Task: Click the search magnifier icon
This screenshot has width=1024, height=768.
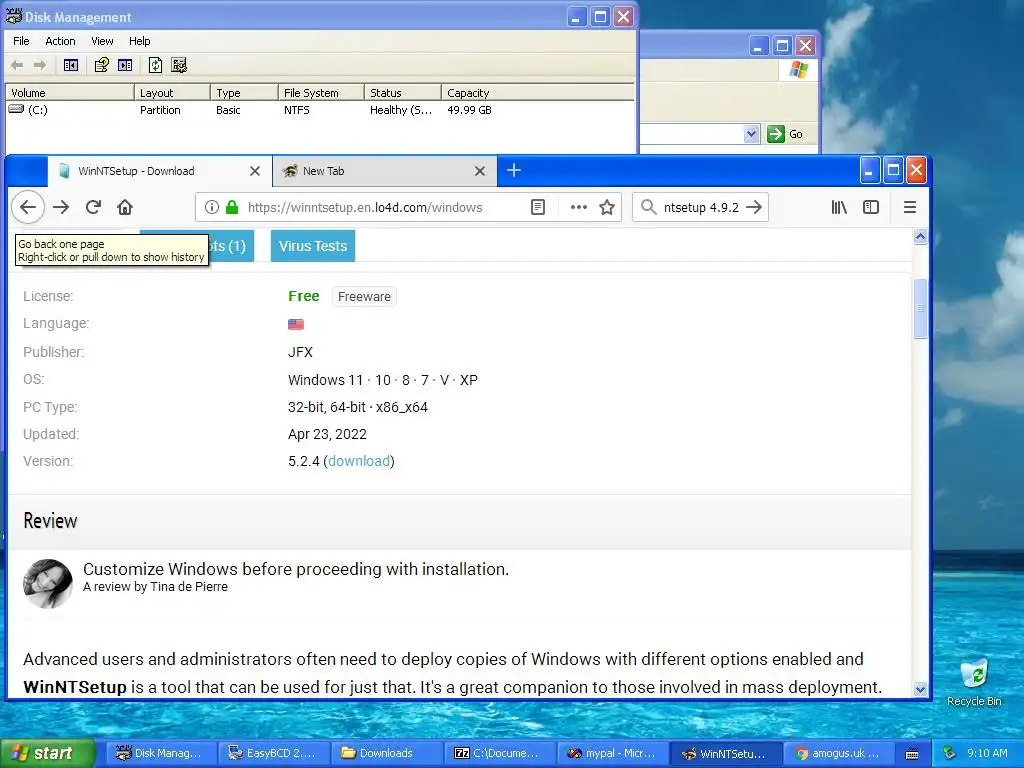Action: coord(648,208)
